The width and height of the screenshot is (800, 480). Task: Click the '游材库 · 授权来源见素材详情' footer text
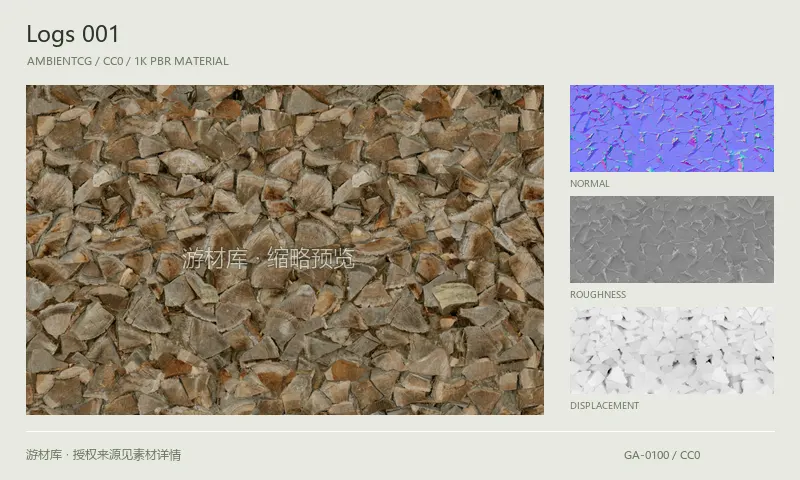point(104,454)
